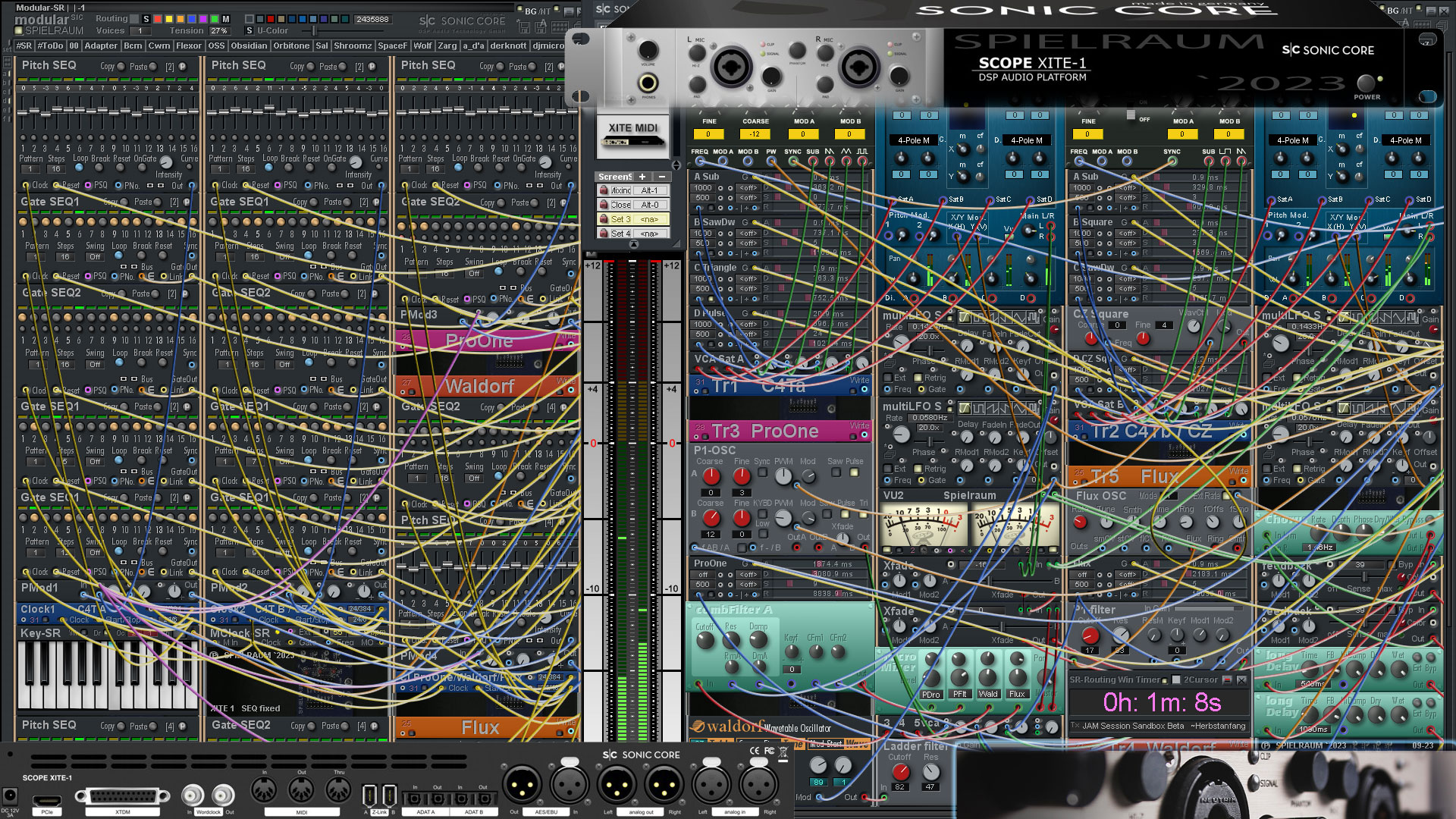
Task: Select the Set 3 screen set
Action: (634, 219)
